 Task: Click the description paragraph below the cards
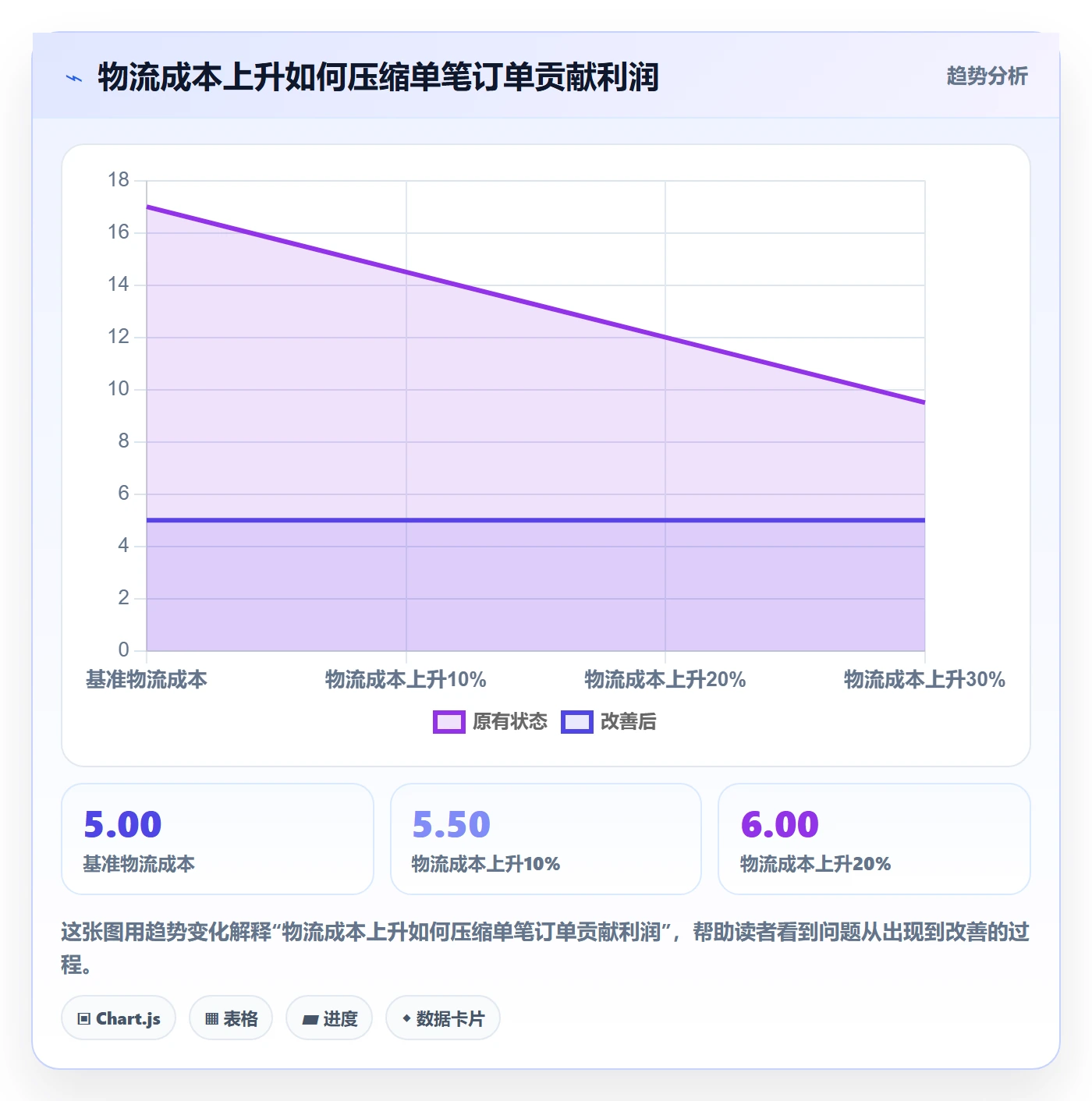click(x=546, y=947)
